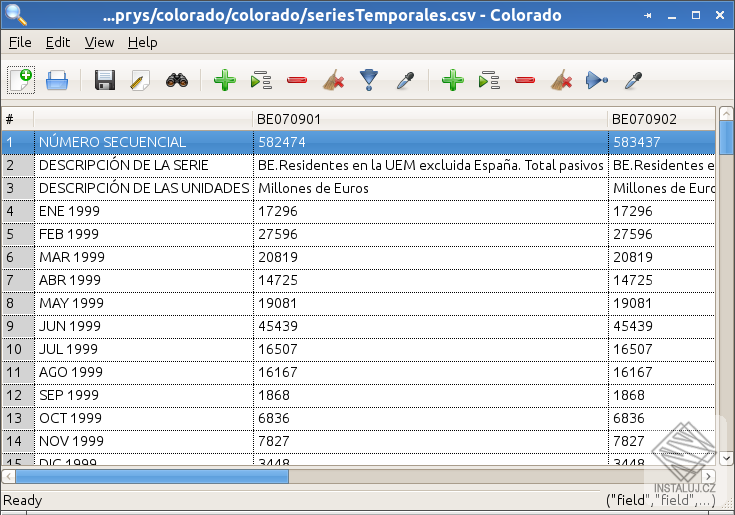This screenshot has height=515, width=735.
Task: Click the first broom clear icon
Action: point(333,80)
